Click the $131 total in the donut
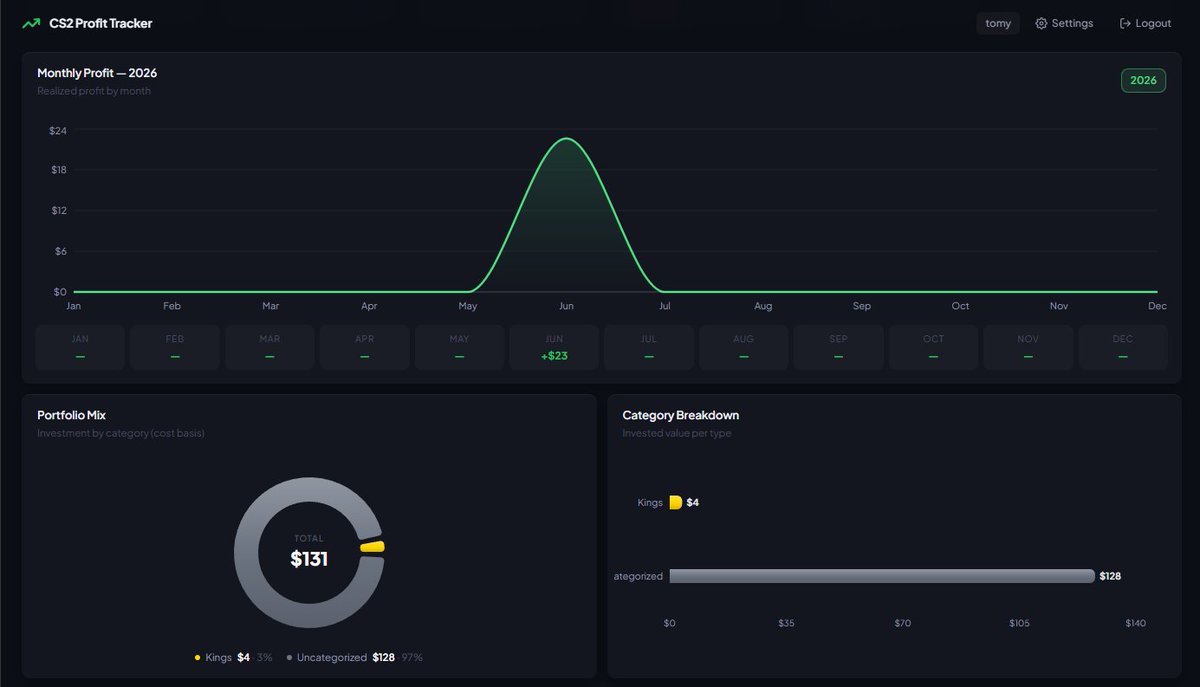The width and height of the screenshot is (1200, 687). 309,559
